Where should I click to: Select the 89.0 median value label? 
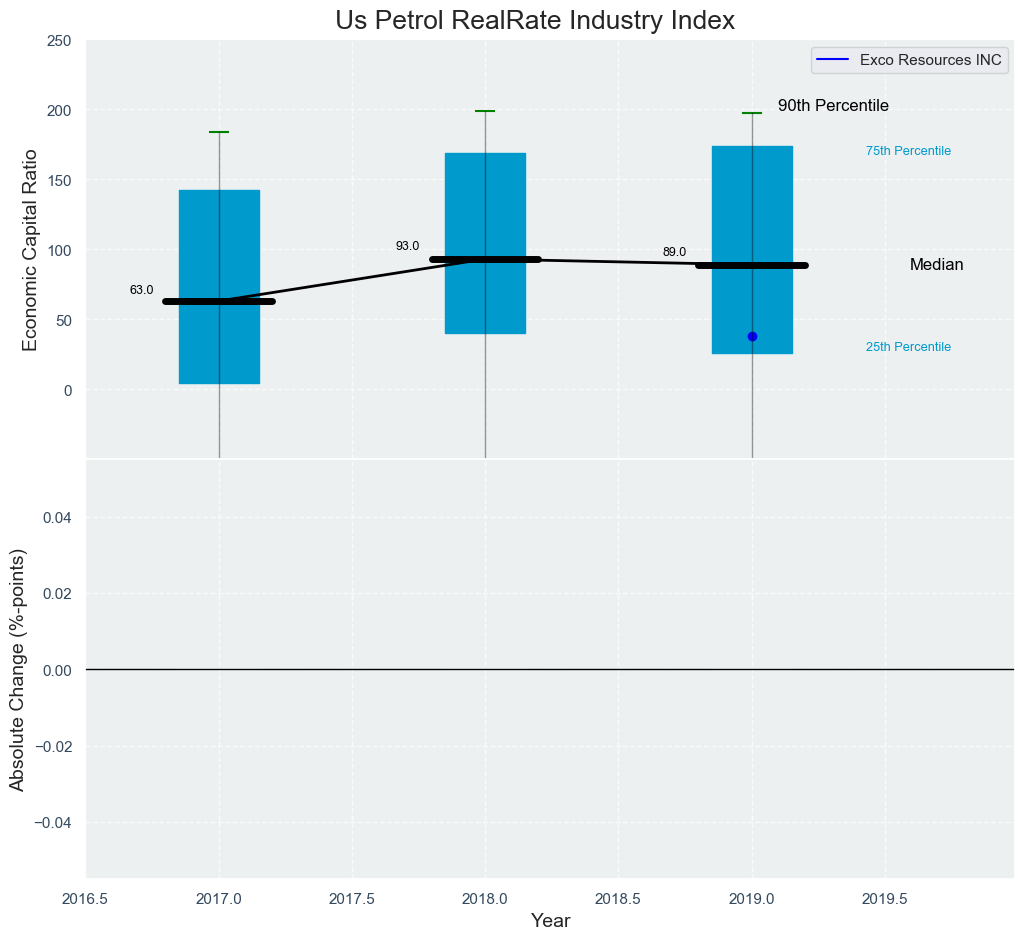click(x=675, y=252)
